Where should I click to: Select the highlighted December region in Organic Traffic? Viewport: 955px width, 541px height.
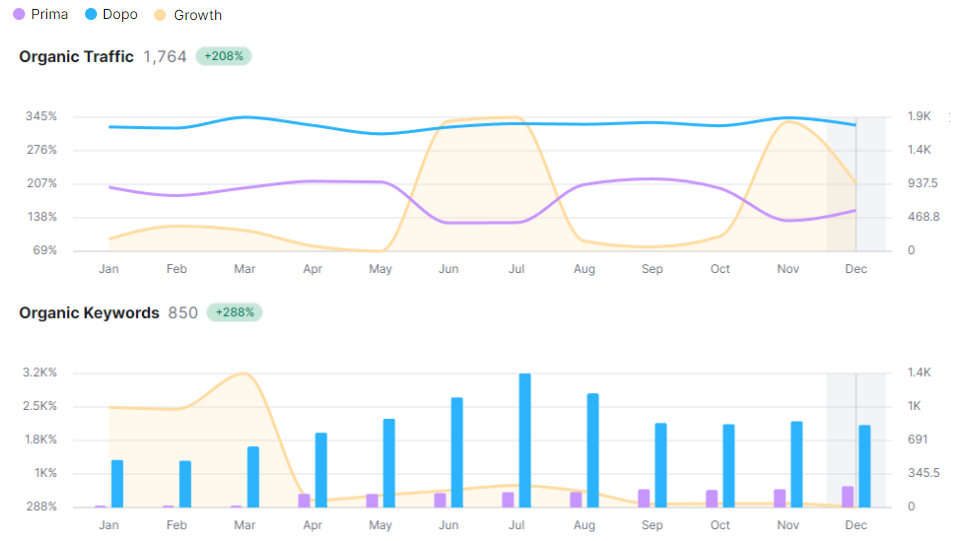click(x=856, y=183)
